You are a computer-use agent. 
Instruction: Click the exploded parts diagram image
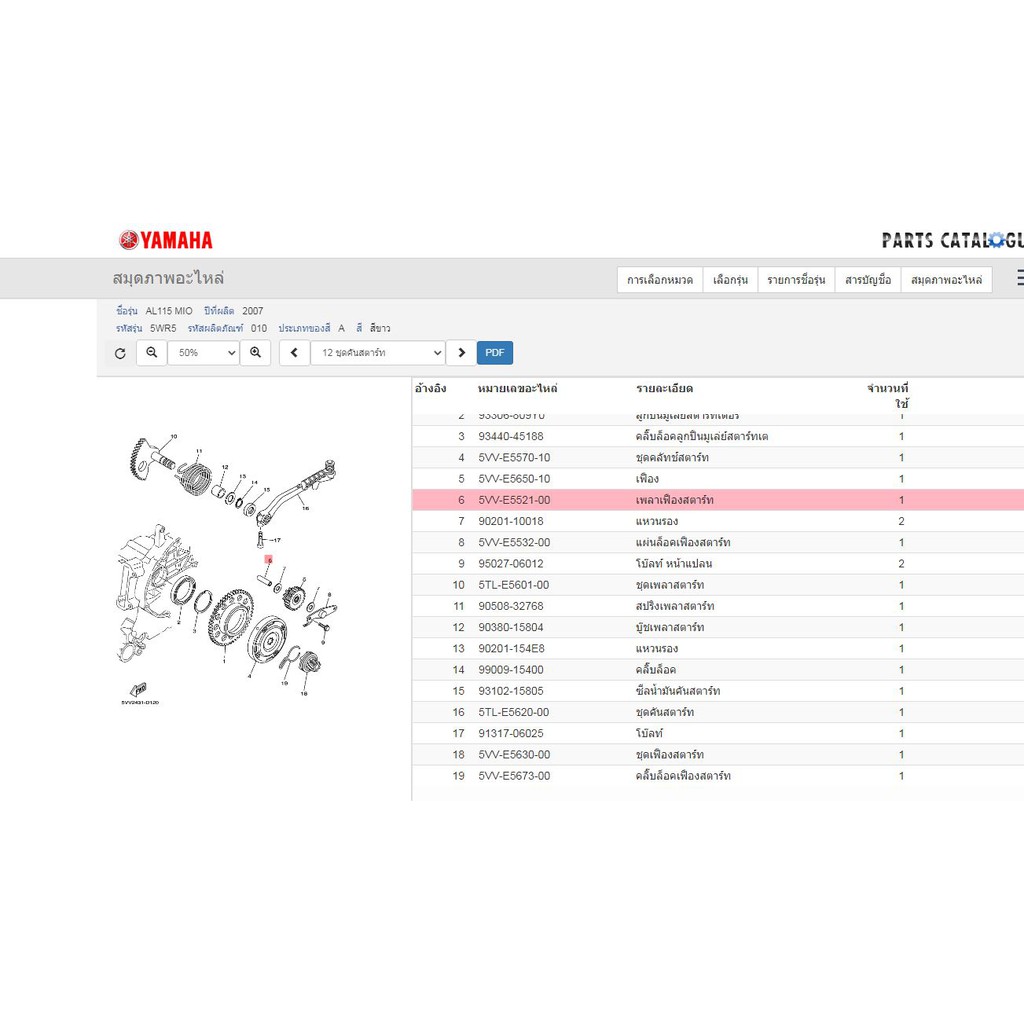pyautogui.click(x=229, y=568)
